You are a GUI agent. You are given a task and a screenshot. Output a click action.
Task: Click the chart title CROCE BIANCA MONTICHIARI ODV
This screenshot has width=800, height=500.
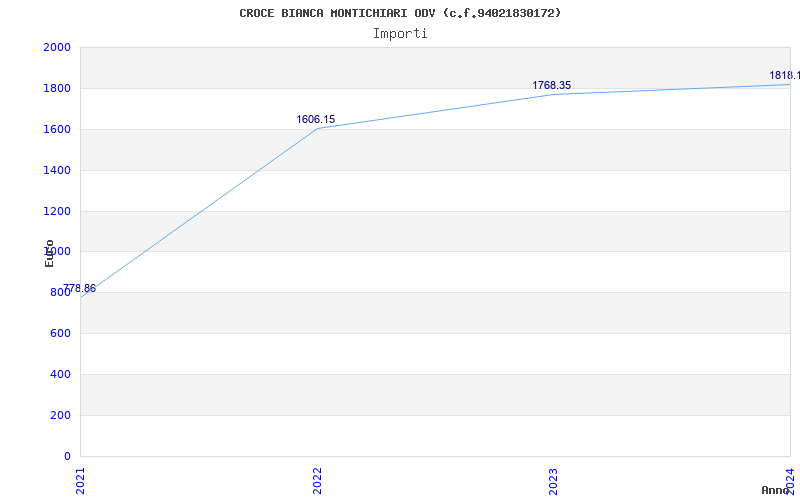tap(400, 13)
